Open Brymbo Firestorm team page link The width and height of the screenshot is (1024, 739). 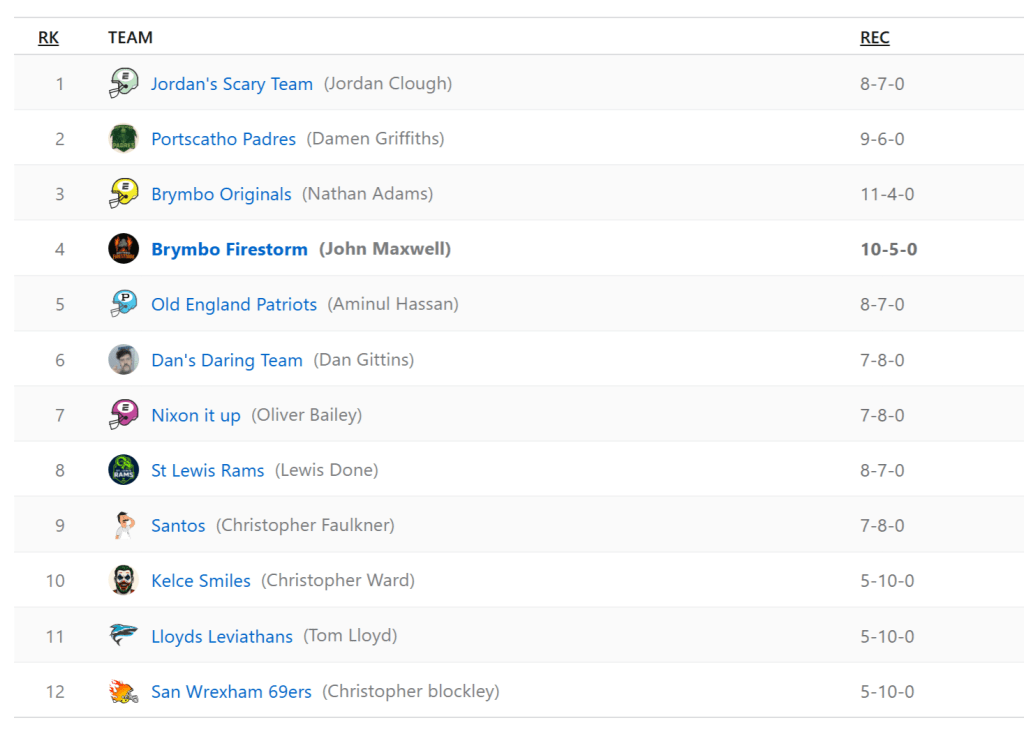pos(229,249)
